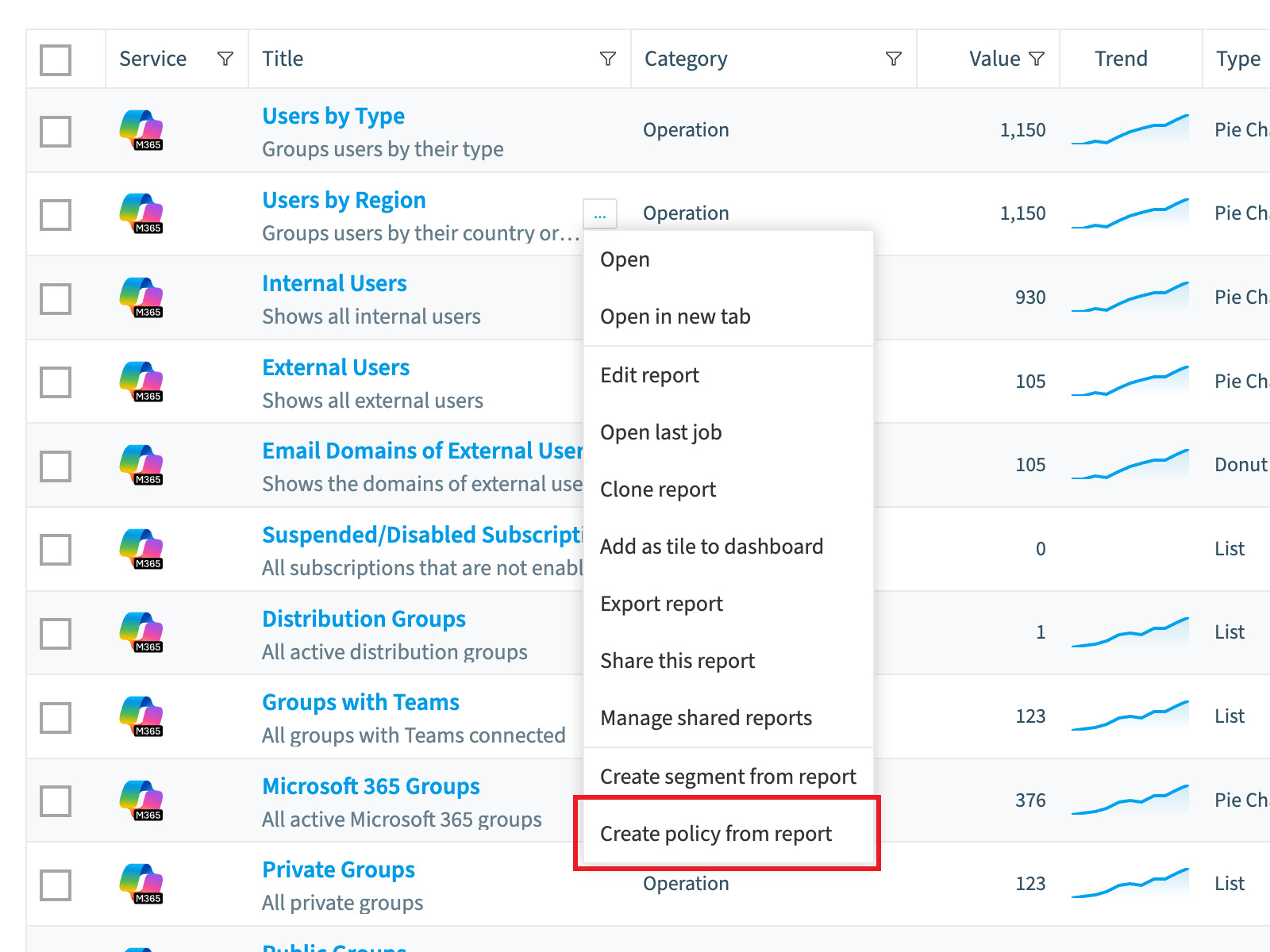Screen dimensions: 1270x952
Task: Select Share this report
Action: click(729, 661)
